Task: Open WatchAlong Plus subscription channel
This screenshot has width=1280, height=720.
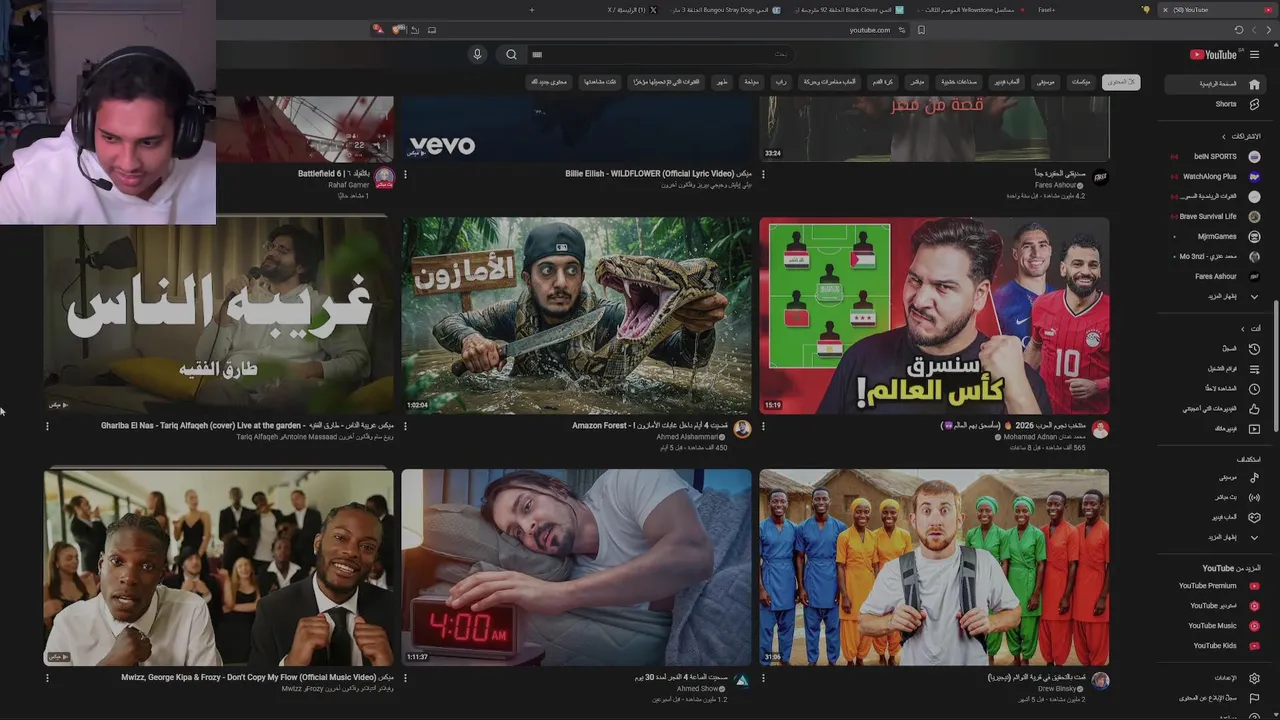Action: pyautogui.click(x=1215, y=176)
